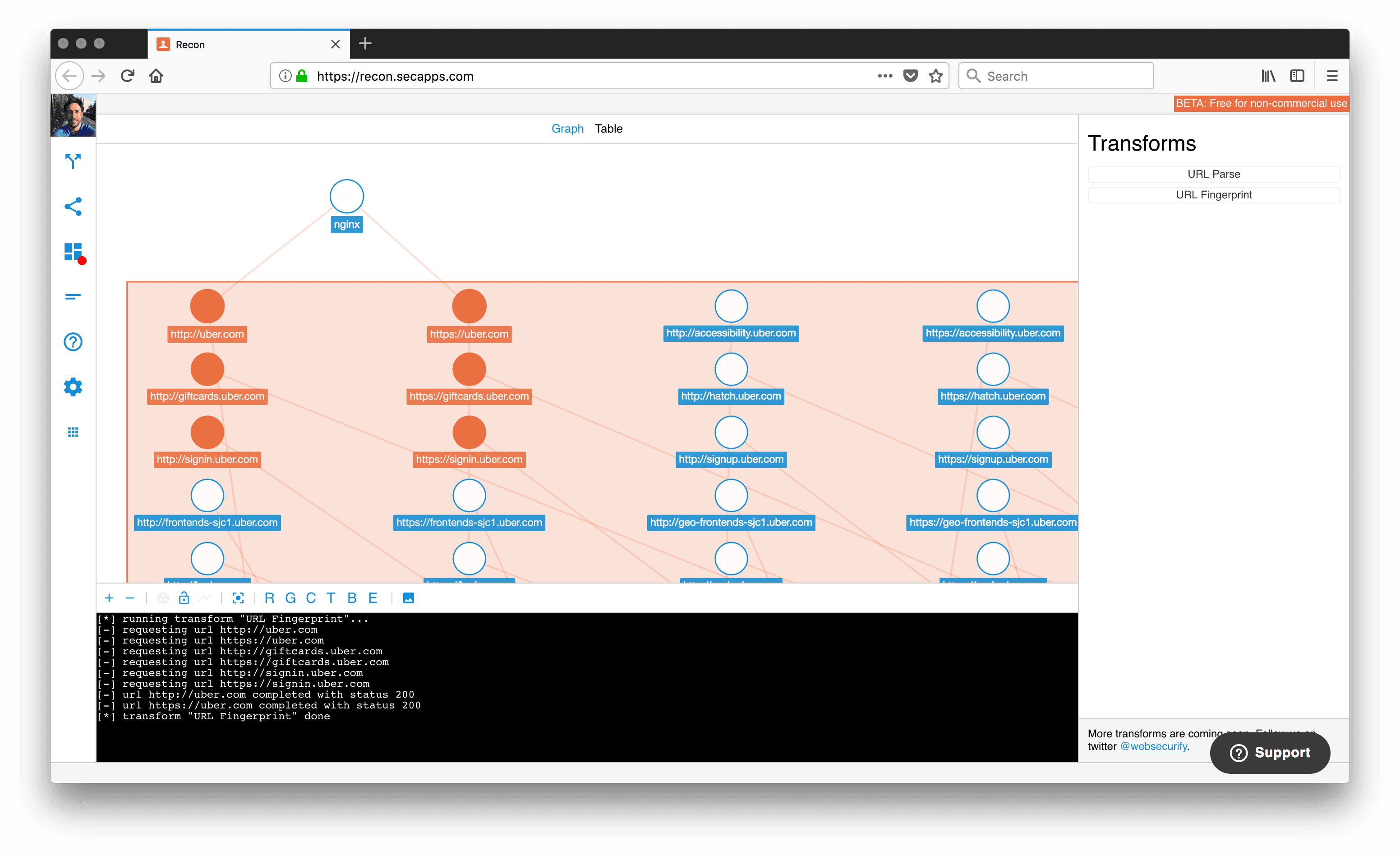
Task: Click the browser forward arrow
Action: [98, 76]
